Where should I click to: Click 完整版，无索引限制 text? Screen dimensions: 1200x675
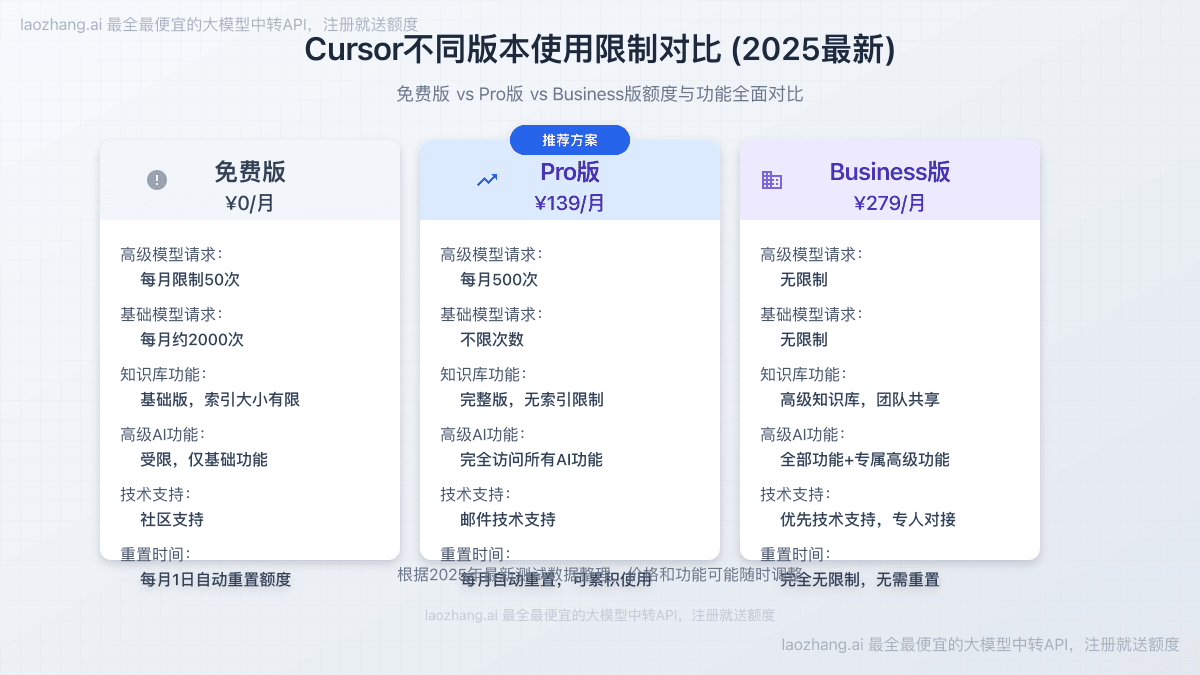pyautogui.click(x=532, y=399)
